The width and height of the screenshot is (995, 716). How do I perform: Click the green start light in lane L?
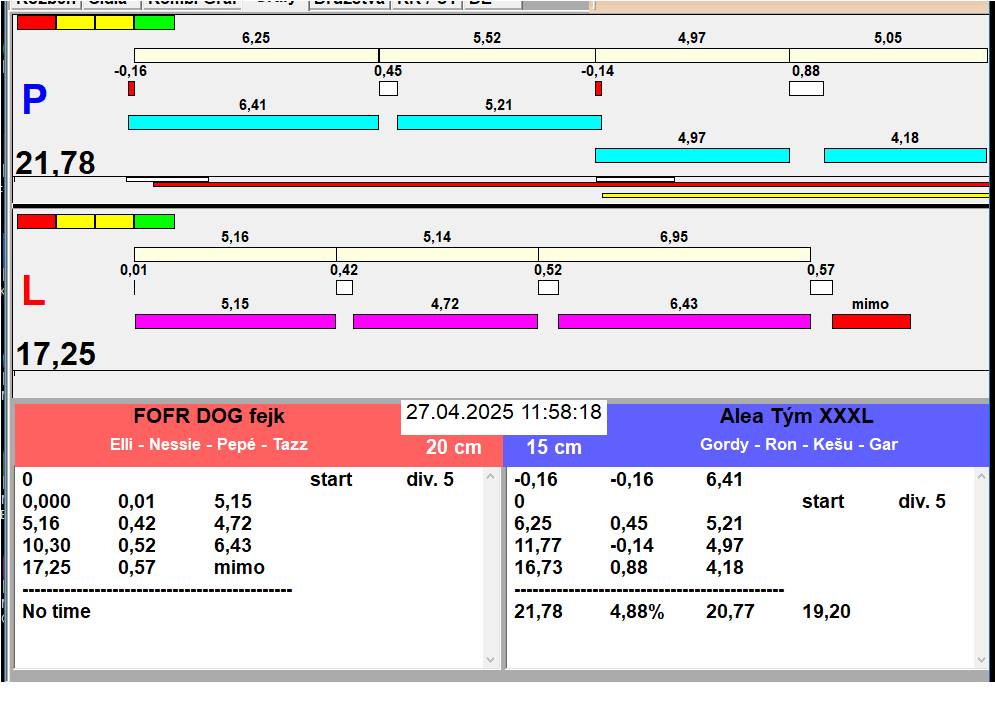point(154,221)
